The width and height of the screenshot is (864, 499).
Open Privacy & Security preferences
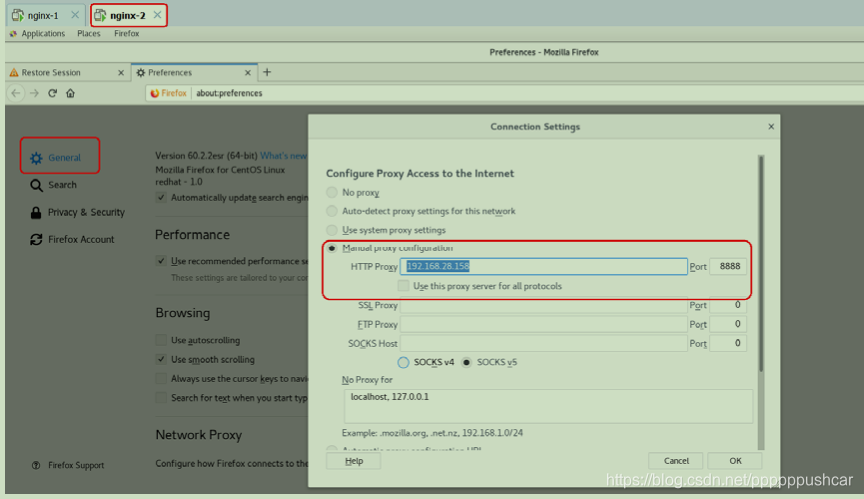click(x=77, y=213)
